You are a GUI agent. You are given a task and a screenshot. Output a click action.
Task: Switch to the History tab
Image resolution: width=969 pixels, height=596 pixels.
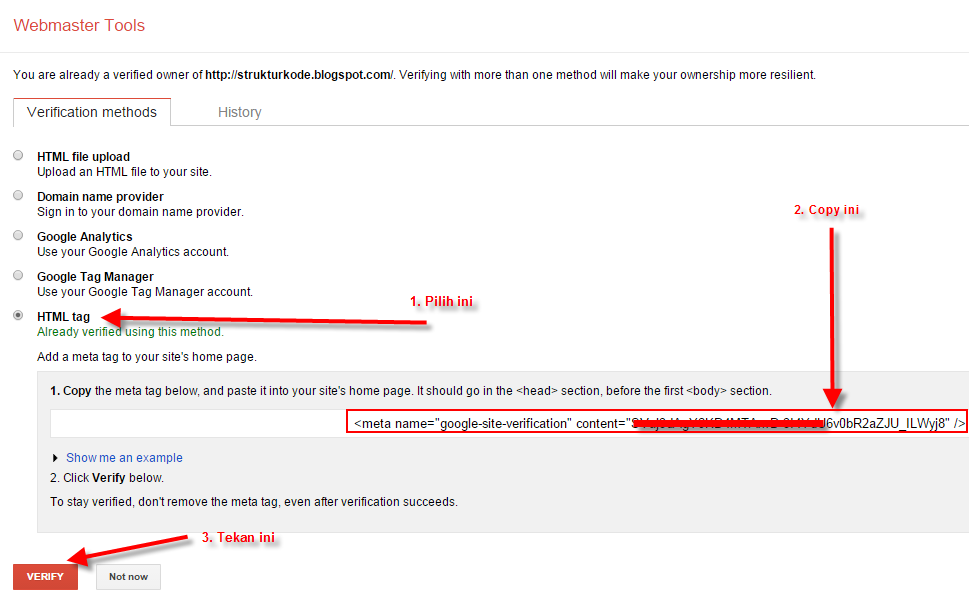(240, 113)
